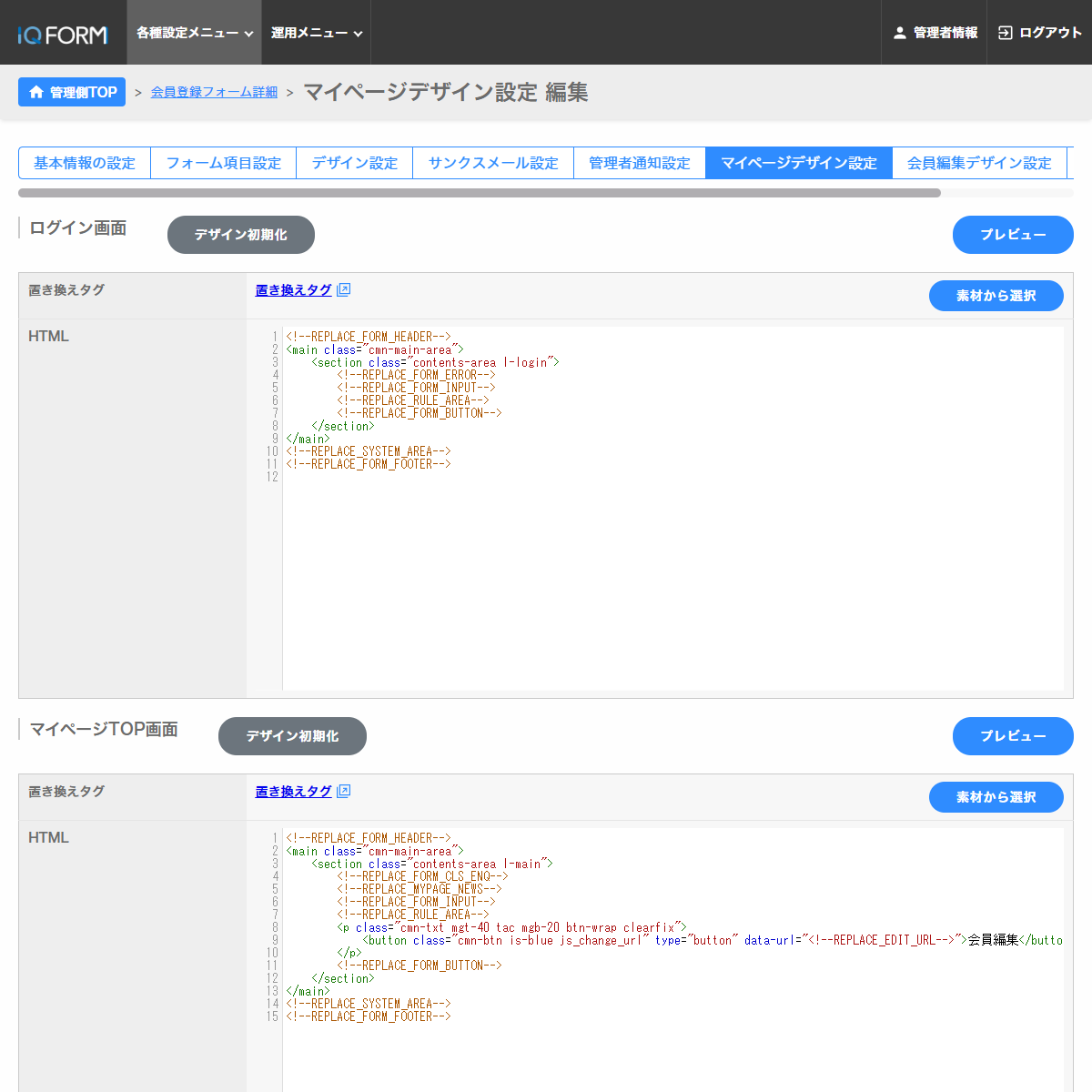
Task: Switch to 会員編集デザイン設定 tab
Action: click(x=979, y=162)
